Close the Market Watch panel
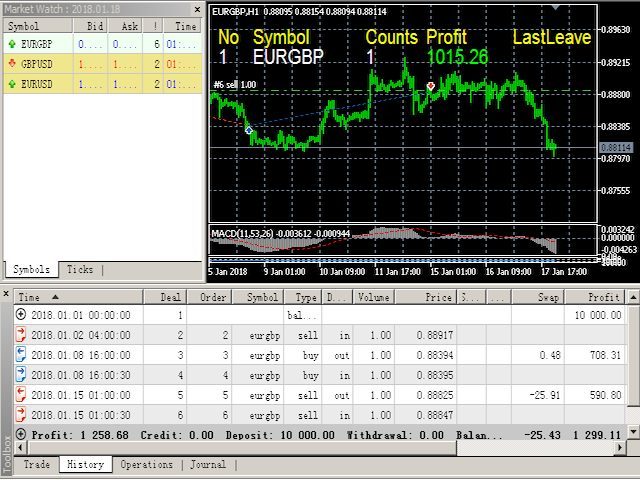 coord(198,9)
